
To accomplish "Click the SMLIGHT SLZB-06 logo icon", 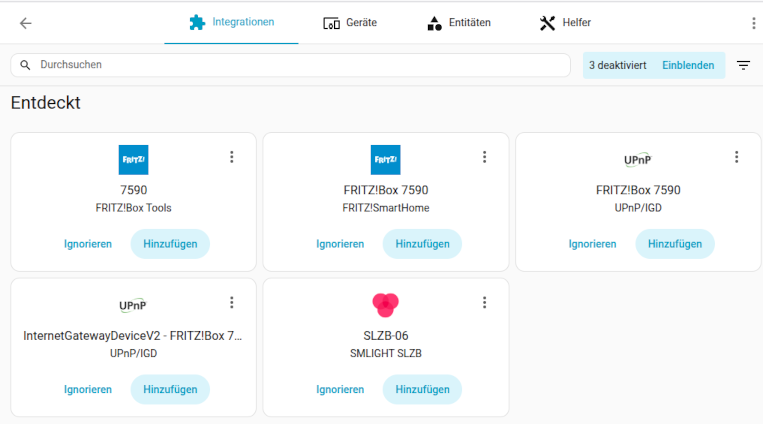I will click(385, 304).
